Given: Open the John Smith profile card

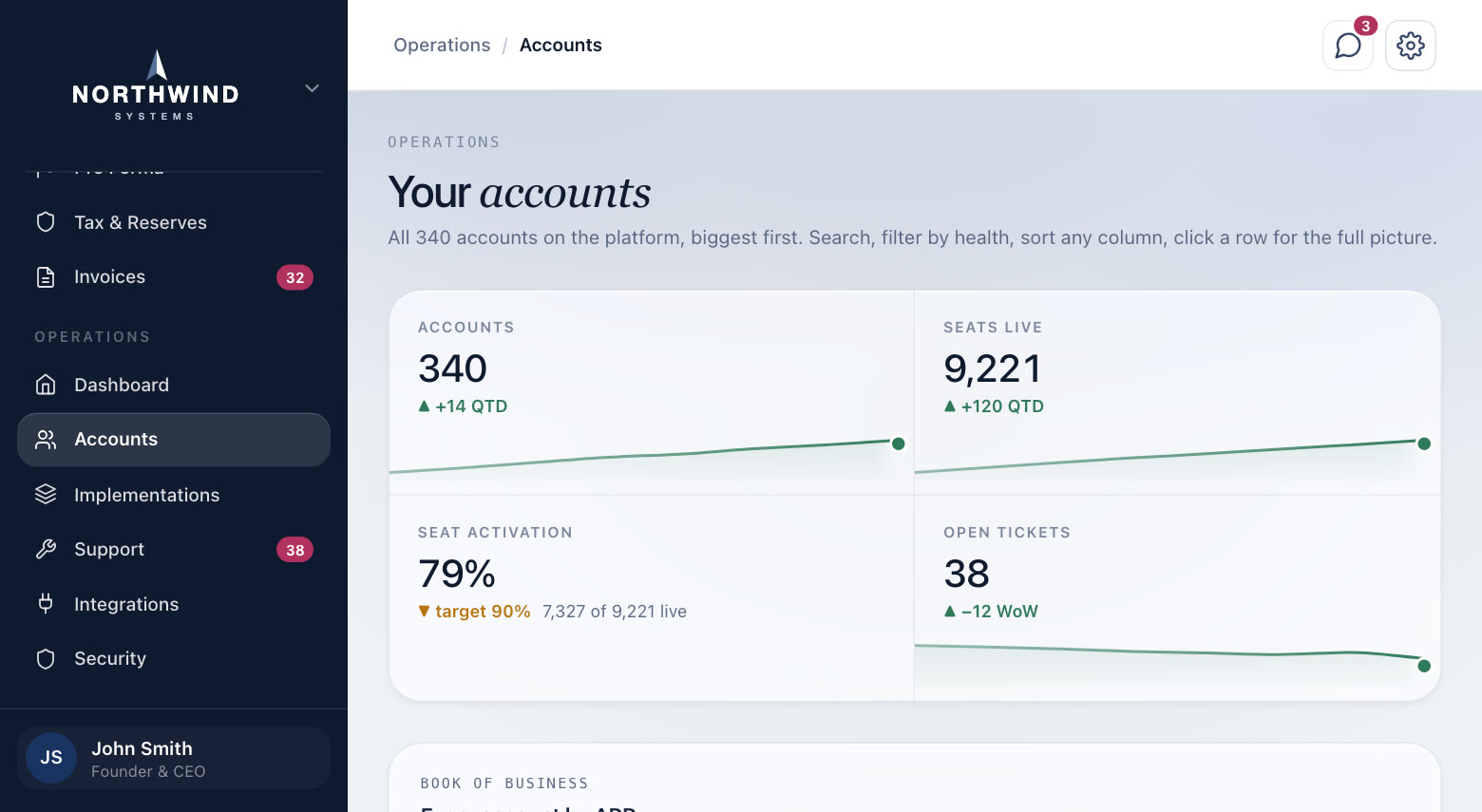Looking at the screenshot, I should [174, 758].
